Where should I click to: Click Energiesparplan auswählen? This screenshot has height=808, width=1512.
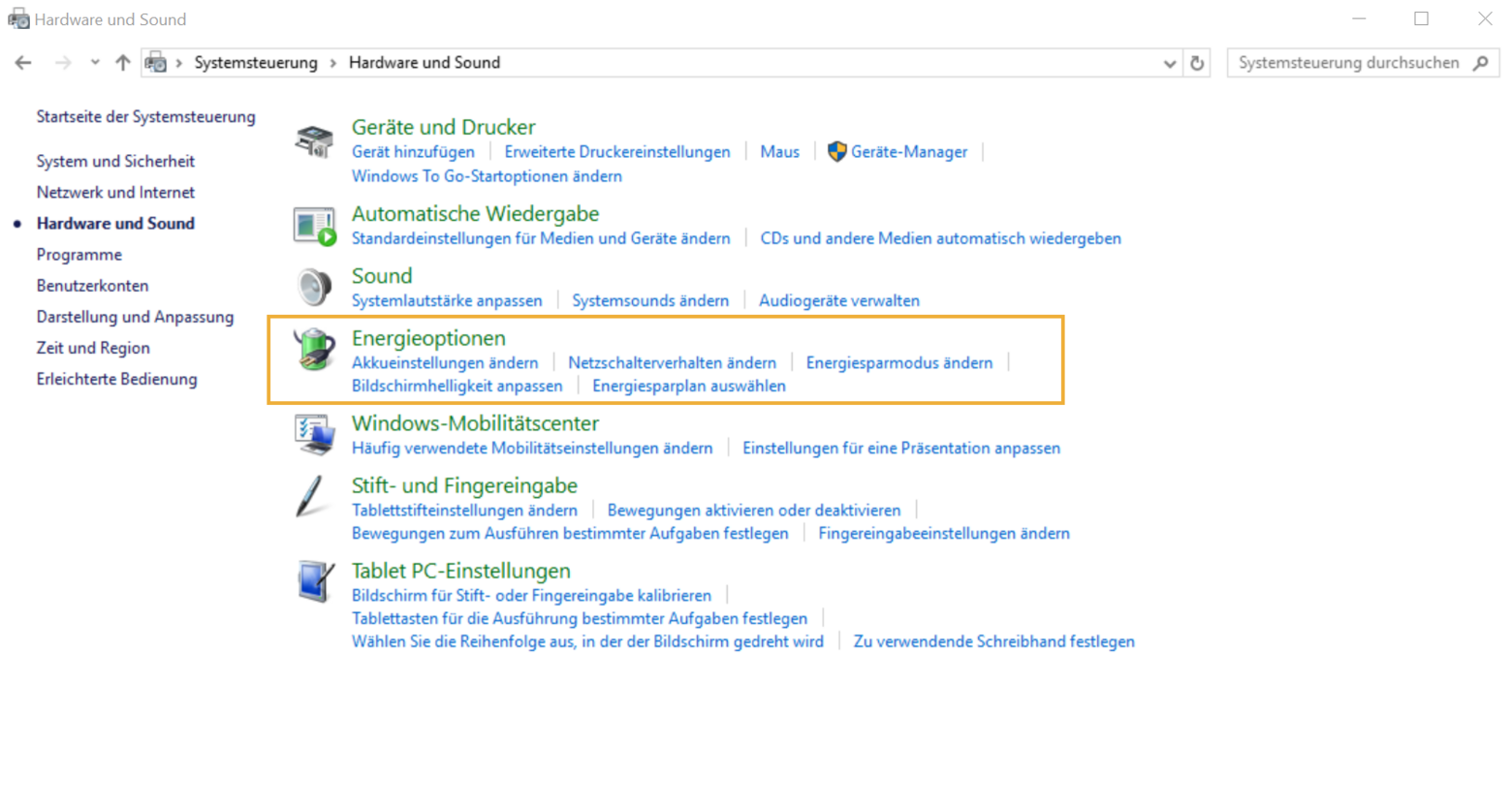(x=688, y=385)
